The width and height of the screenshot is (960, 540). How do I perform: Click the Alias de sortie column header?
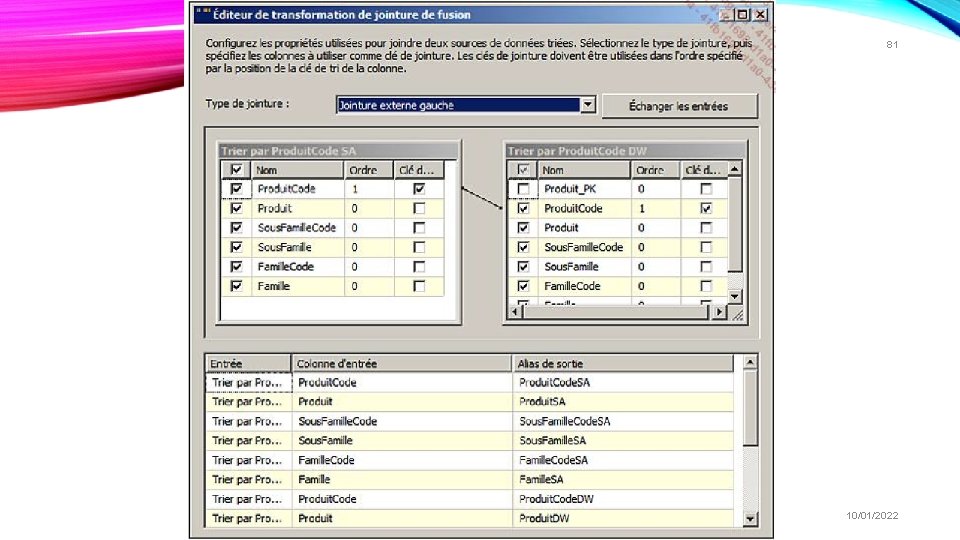pos(623,364)
